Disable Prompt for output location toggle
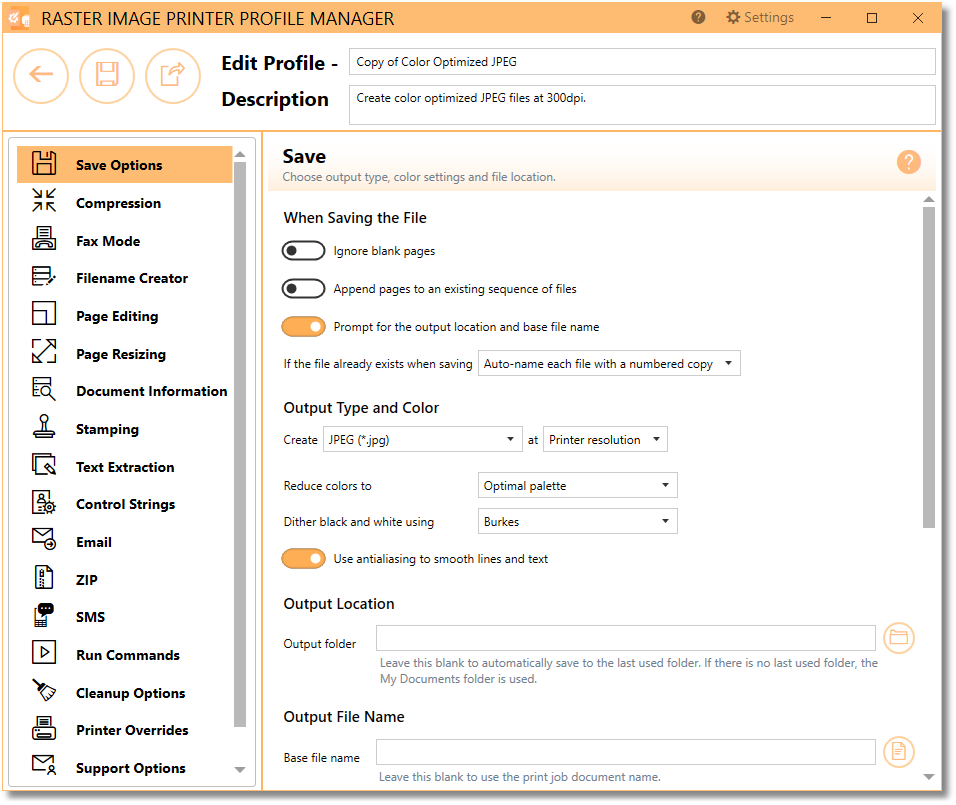The height and width of the screenshot is (805, 956). [303, 327]
